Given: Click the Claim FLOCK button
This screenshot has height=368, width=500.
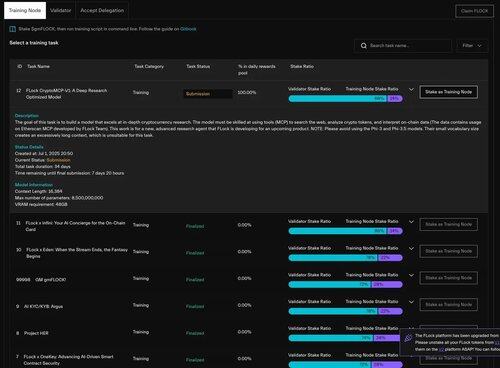Looking at the screenshot, I should 474,11.
